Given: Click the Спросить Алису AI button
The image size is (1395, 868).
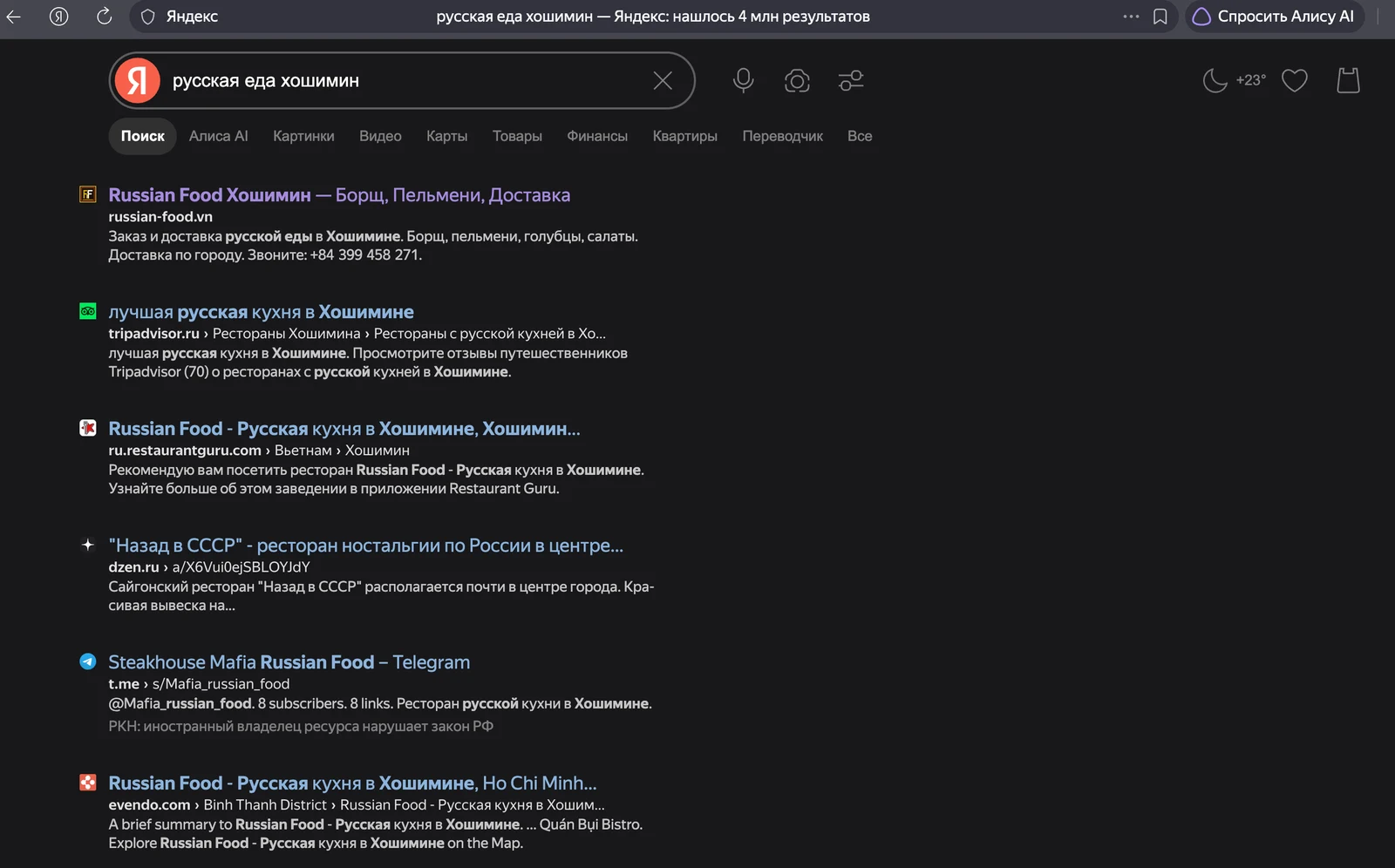Looking at the screenshot, I should click(1274, 17).
